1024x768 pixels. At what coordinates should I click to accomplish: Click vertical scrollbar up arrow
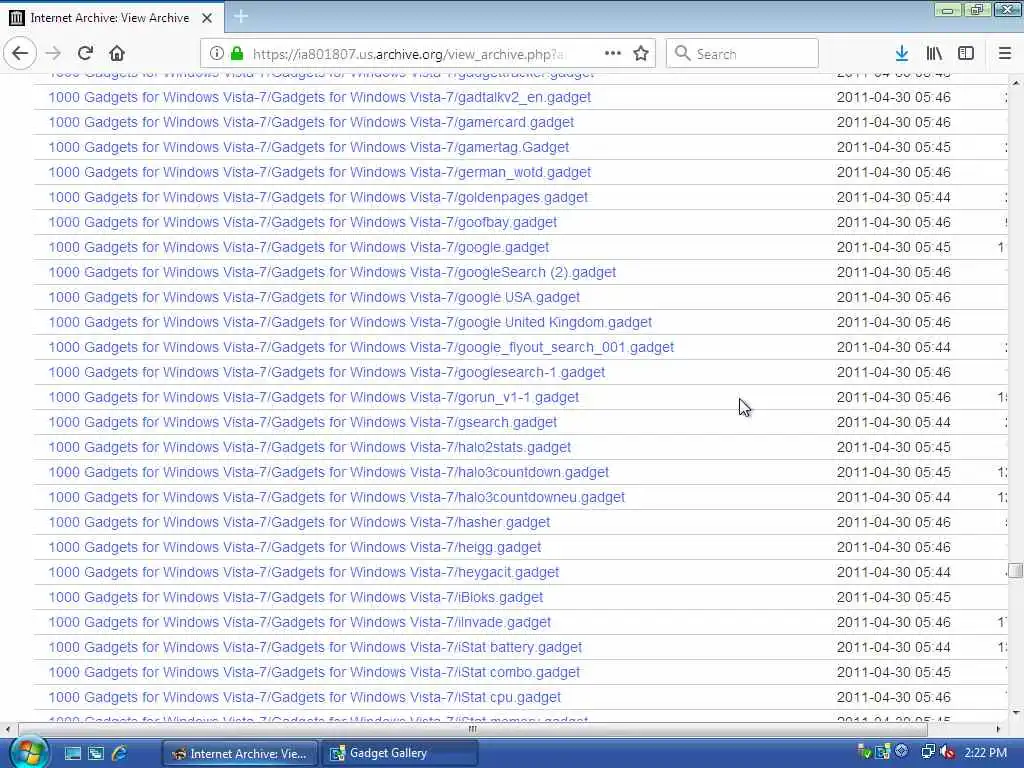1016,83
